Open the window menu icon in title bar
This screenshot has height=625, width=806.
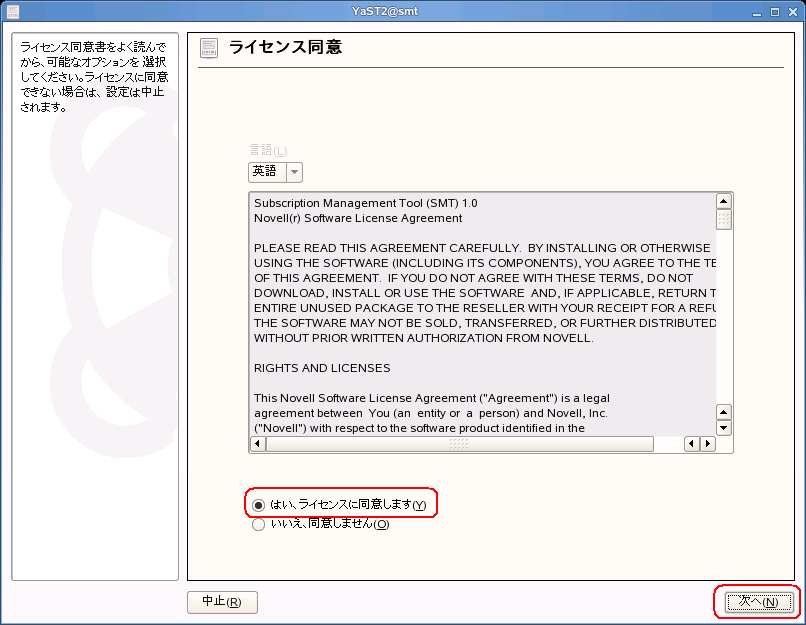tap(13, 12)
